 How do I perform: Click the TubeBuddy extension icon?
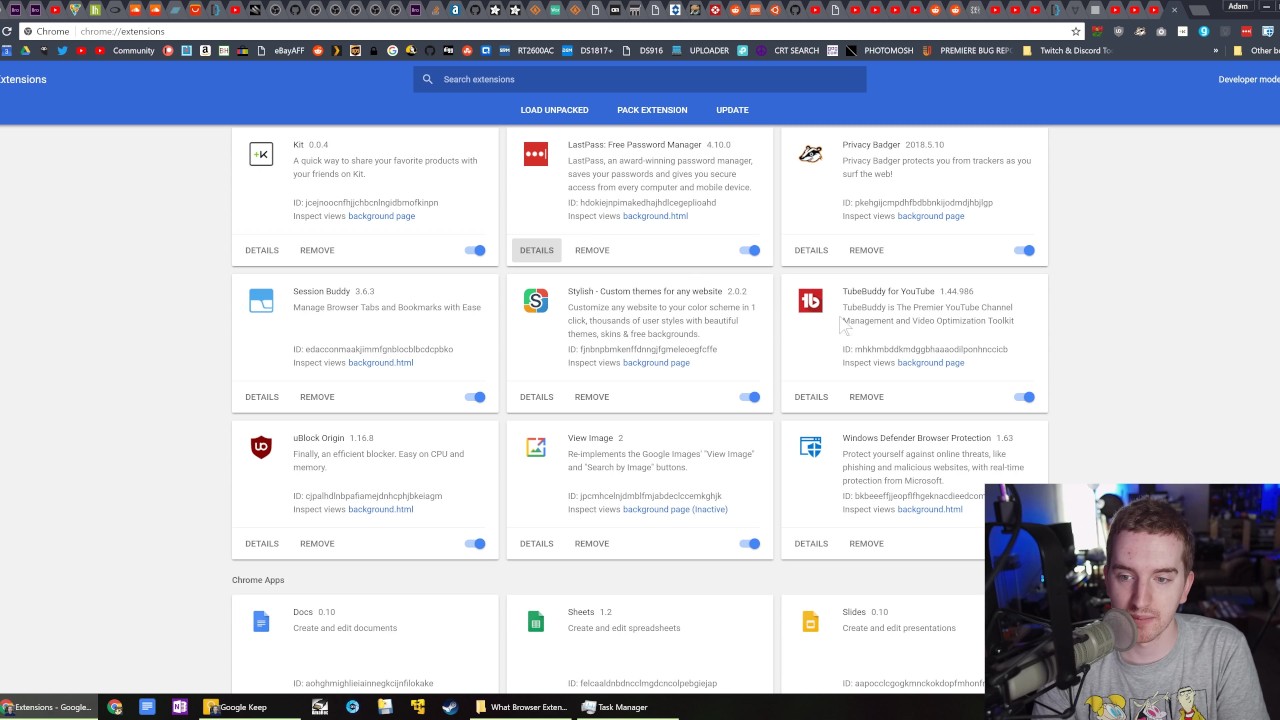point(810,301)
